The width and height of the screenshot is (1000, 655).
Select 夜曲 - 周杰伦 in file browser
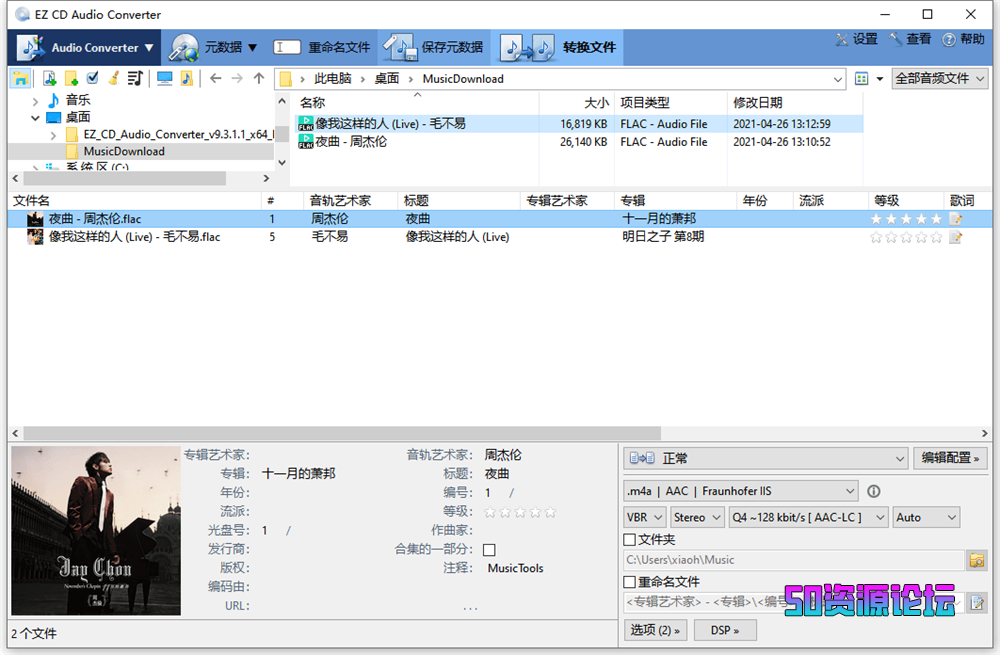pos(351,142)
